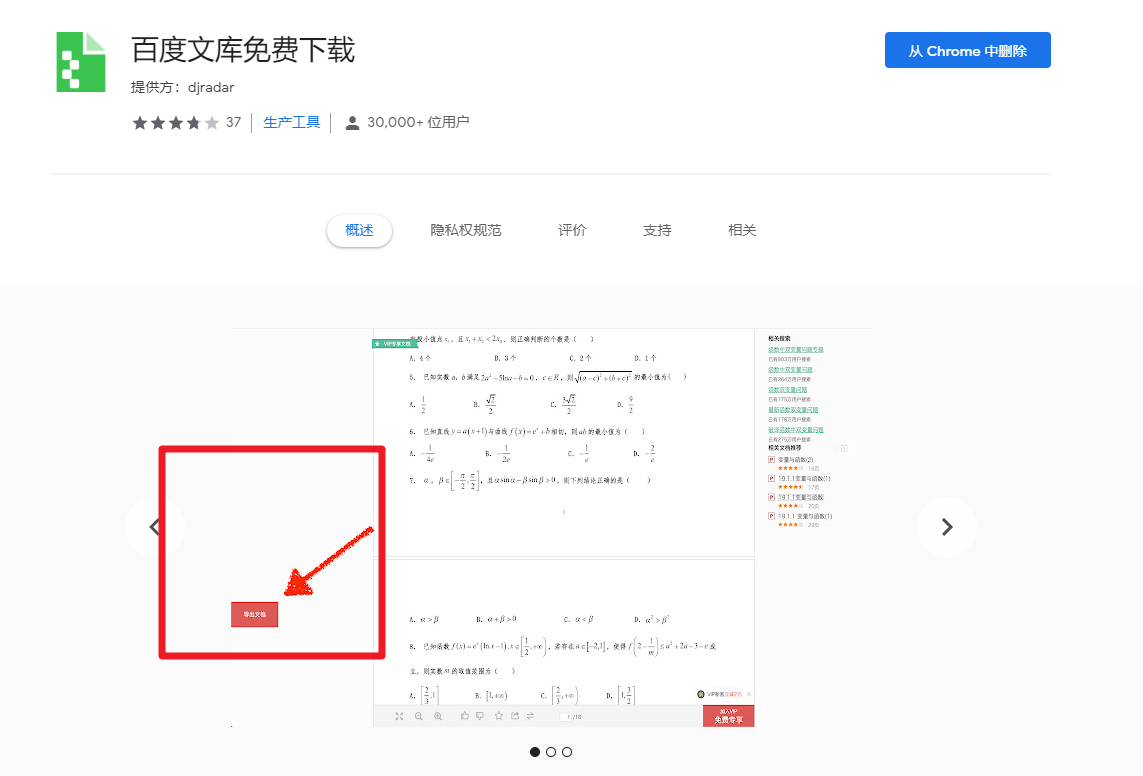Screen dimensions: 1143x776
Task: Select the first carousel dot
Action: 535,752
